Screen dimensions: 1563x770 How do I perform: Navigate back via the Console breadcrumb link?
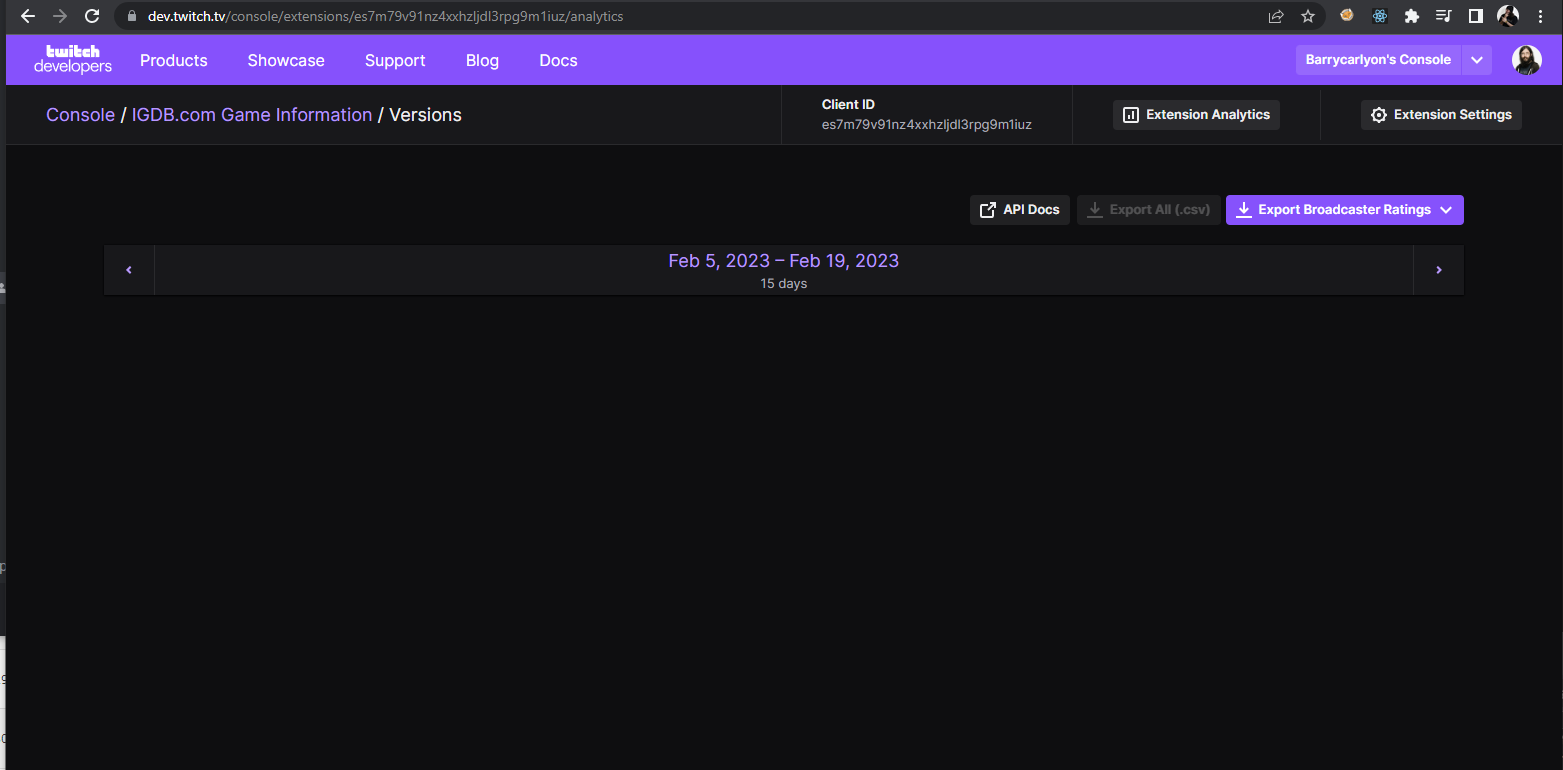pyautogui.click(x=80, y=114)
